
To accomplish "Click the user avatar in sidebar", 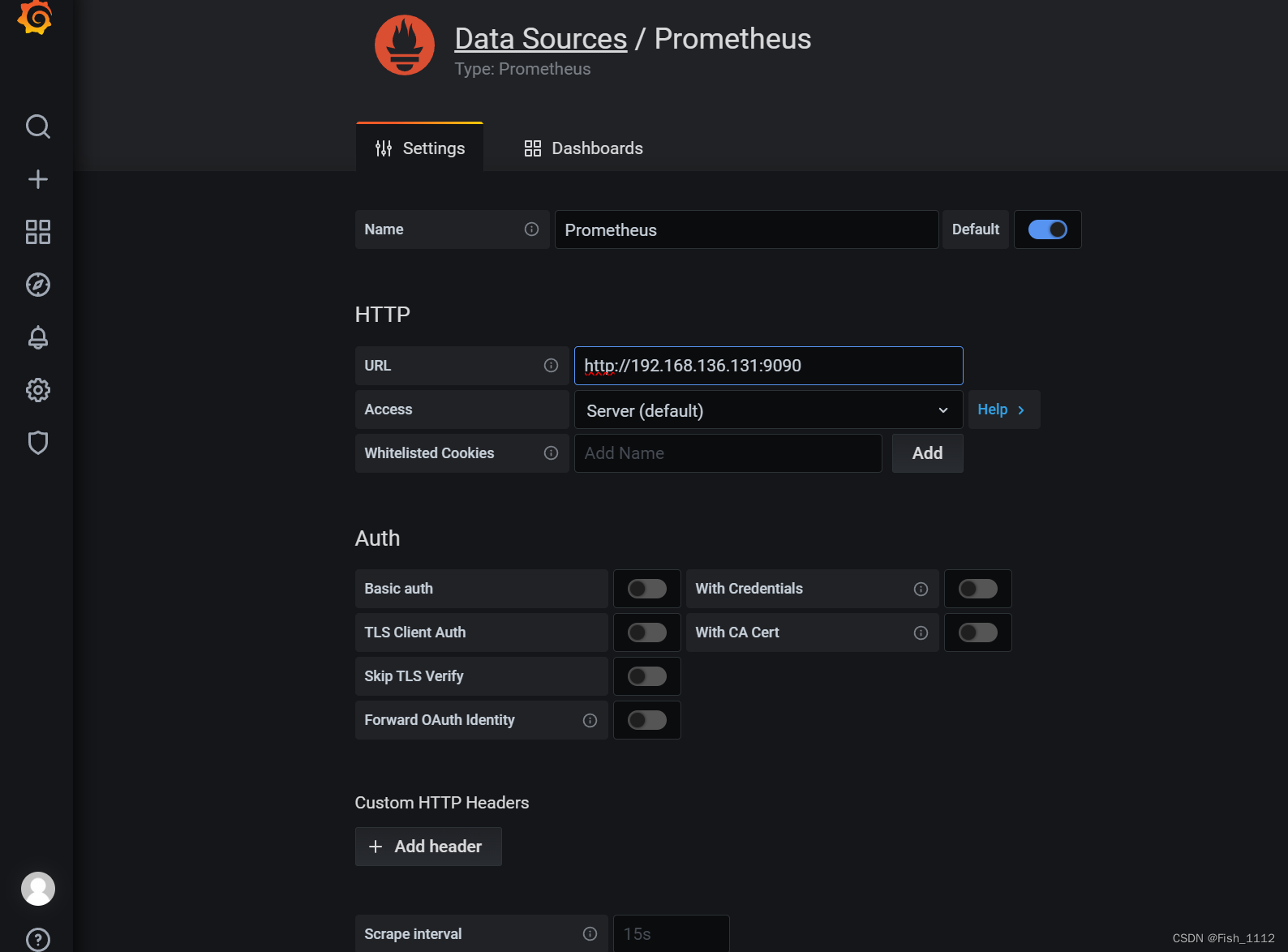I will [38, 889].
